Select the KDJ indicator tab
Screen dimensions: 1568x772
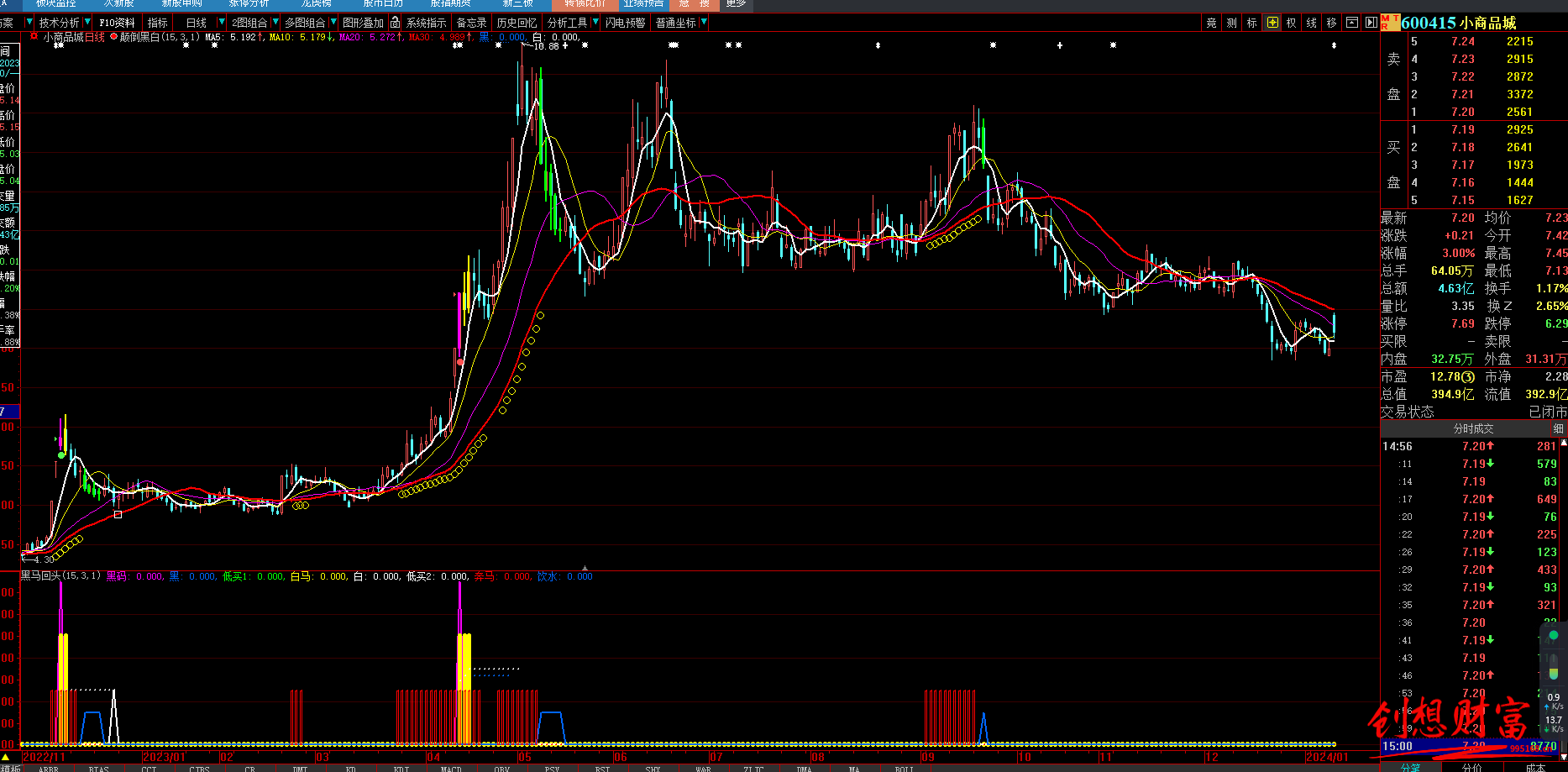click(x=401, y=768)
